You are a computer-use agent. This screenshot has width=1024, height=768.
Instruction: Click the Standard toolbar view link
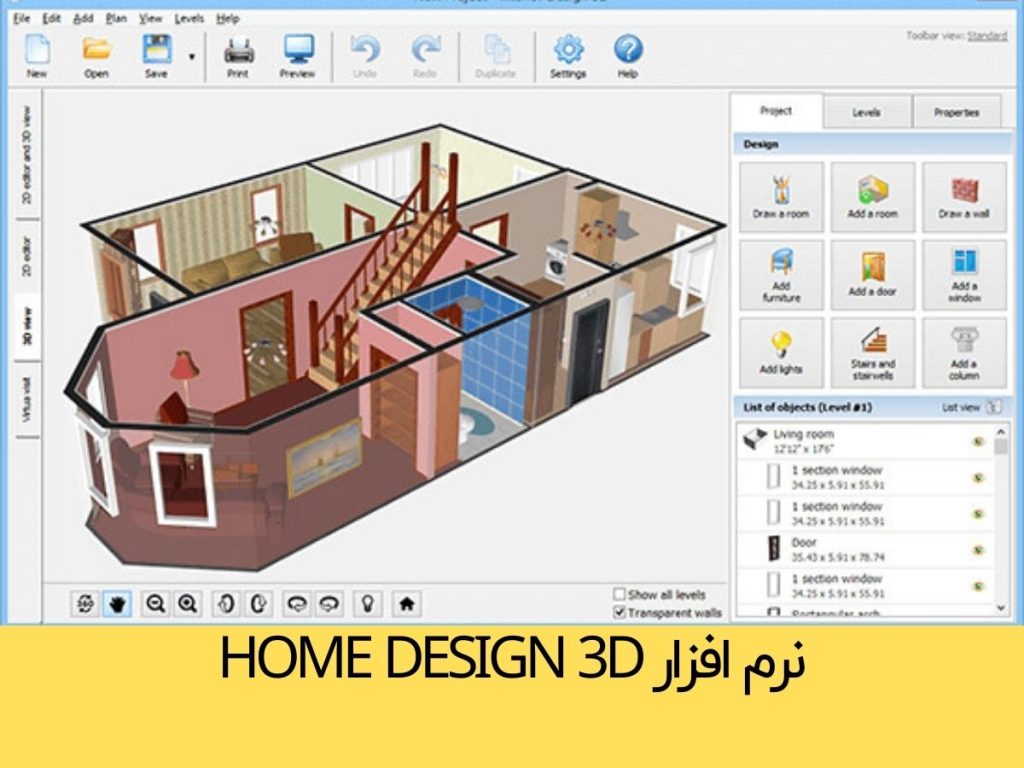pos(987,35)
